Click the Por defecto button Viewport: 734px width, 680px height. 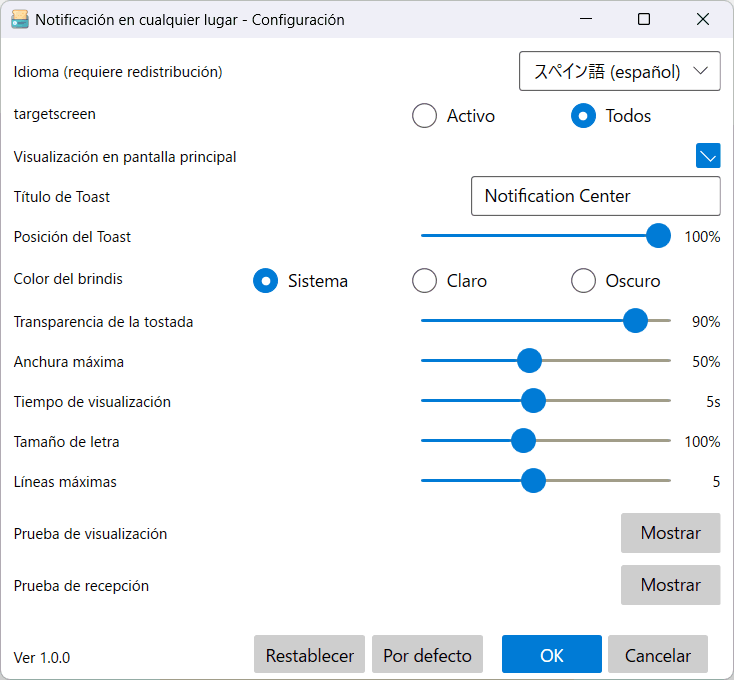(427, 654)
